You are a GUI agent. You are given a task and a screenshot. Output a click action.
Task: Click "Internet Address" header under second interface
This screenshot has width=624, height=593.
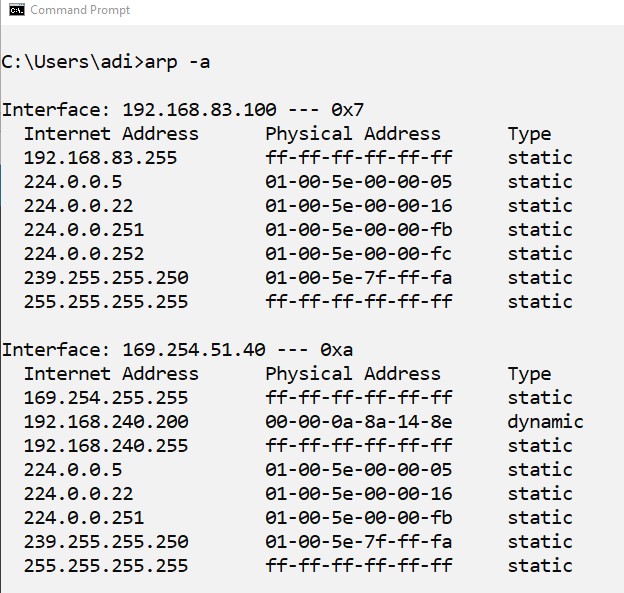[x=111, y=374]
